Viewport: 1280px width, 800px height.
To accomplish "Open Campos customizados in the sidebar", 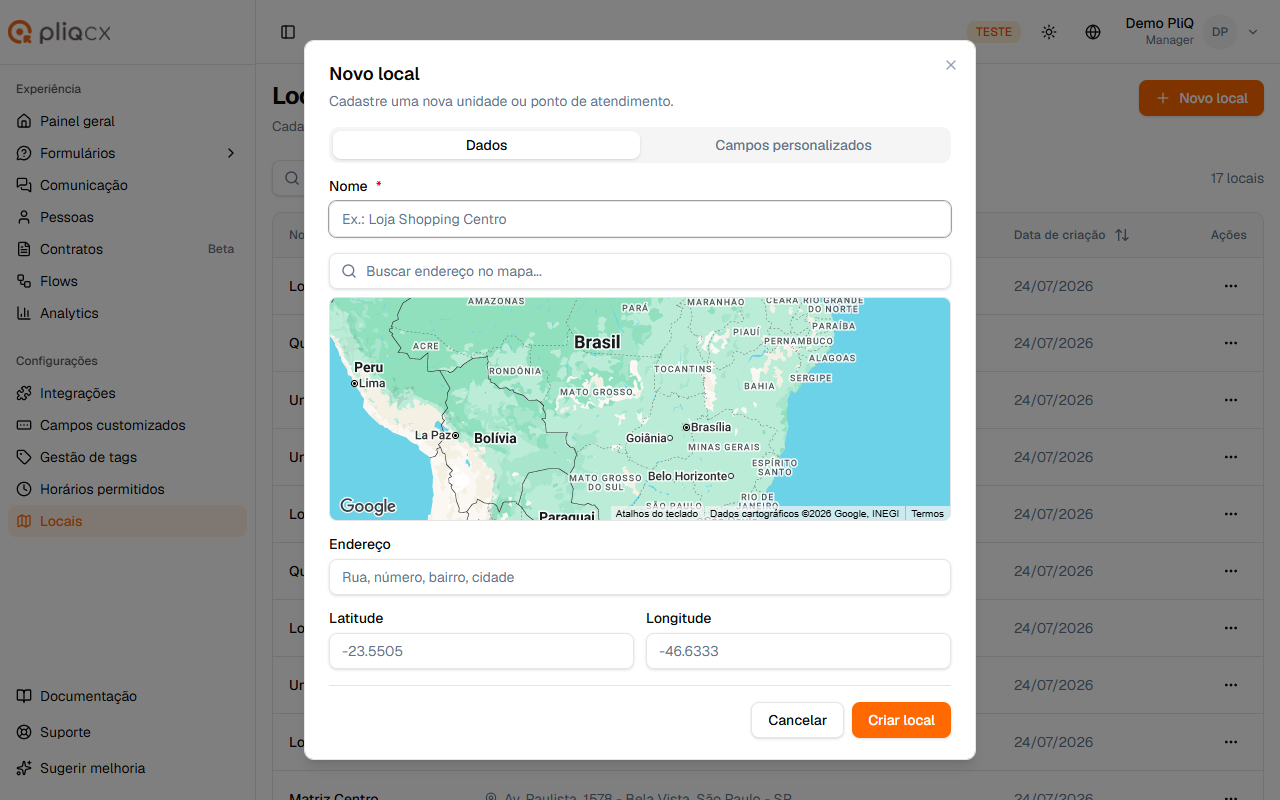I will point(127,425).
